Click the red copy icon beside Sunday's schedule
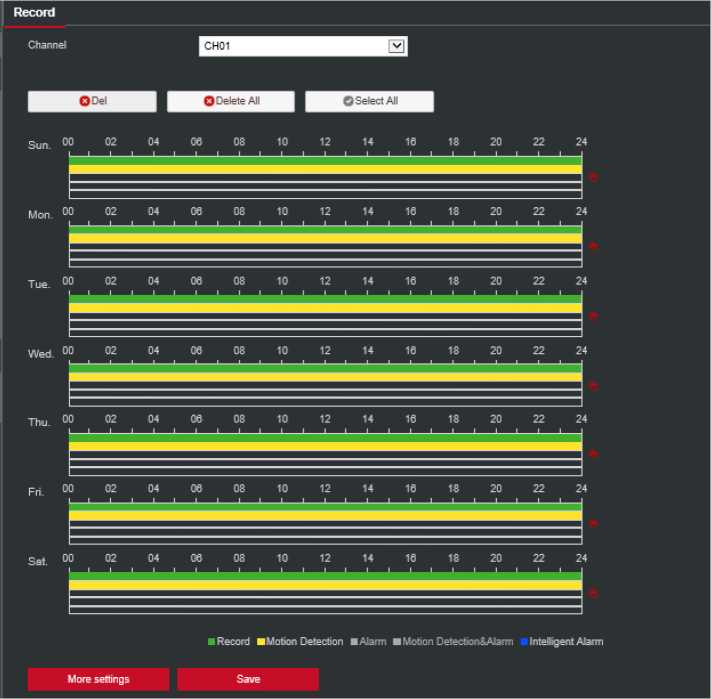This screenshot has height=699, width=711. 592,177
